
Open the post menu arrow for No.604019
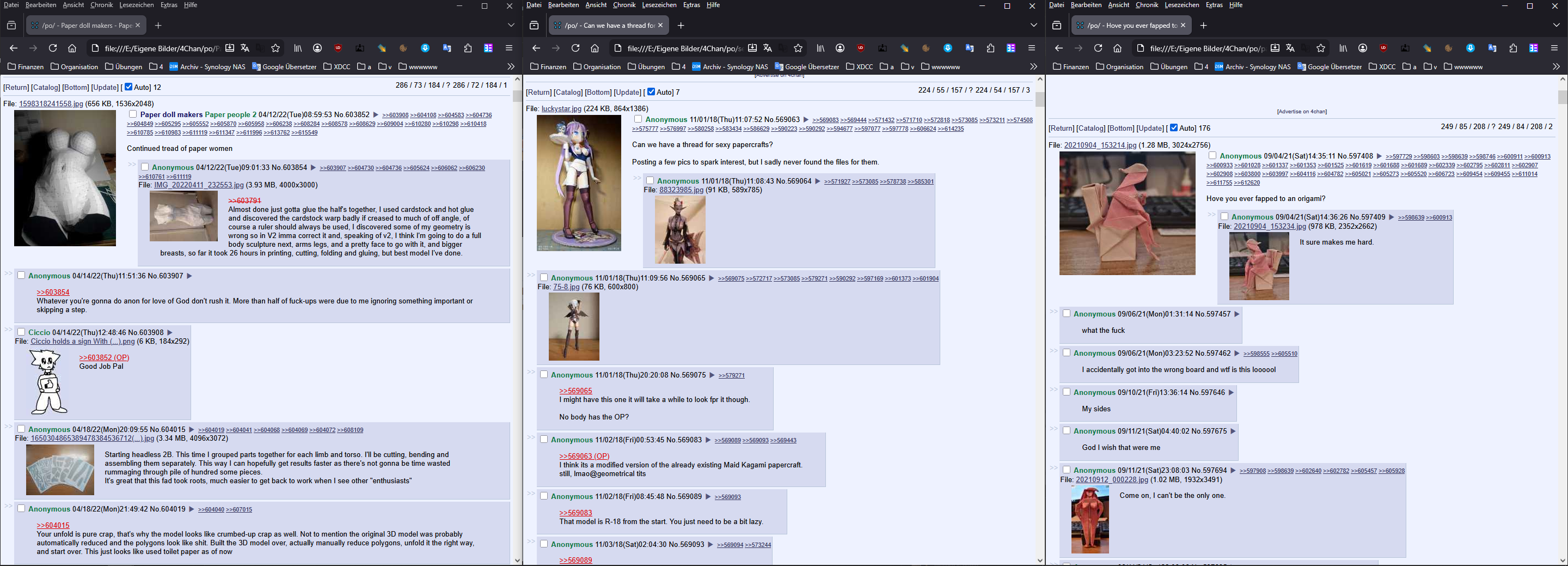click(x=191, y=509)
